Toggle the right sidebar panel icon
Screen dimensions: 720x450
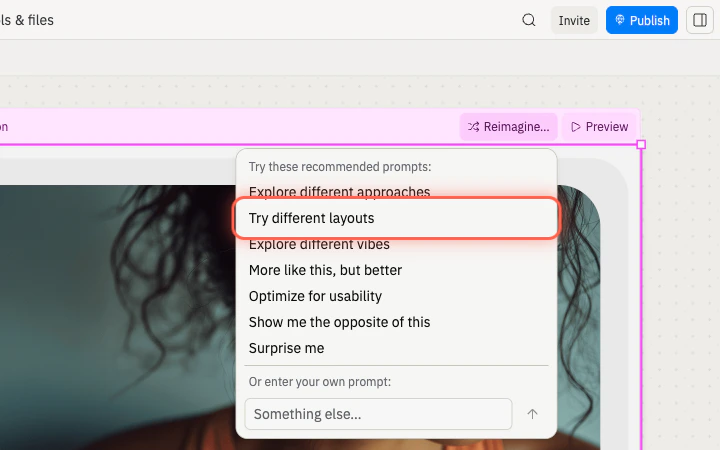coord(700,20)
